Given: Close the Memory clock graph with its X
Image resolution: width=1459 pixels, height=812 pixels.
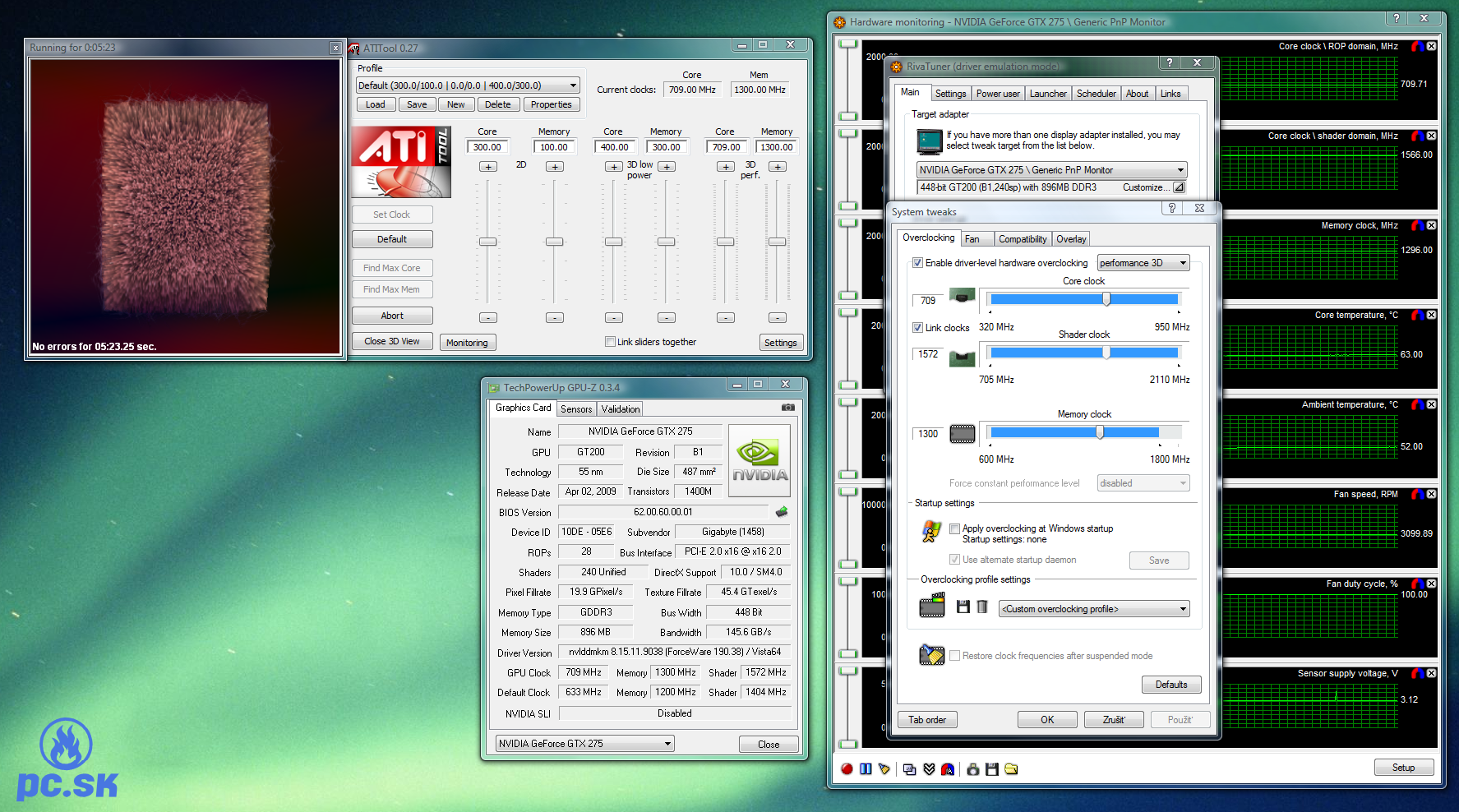Looking at the screenshot, I should (x=1431, y=226).
